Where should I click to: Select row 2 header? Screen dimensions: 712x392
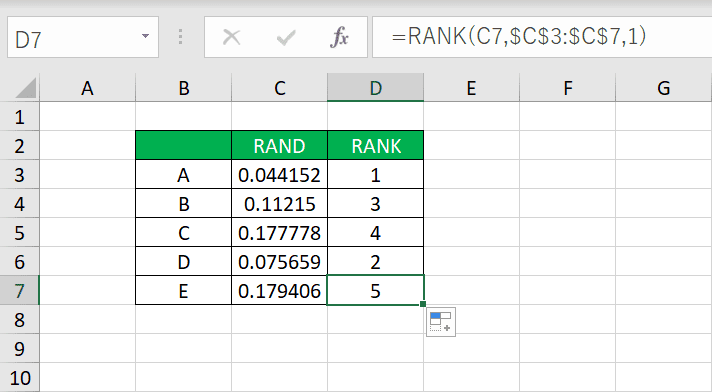pos(20,146)
